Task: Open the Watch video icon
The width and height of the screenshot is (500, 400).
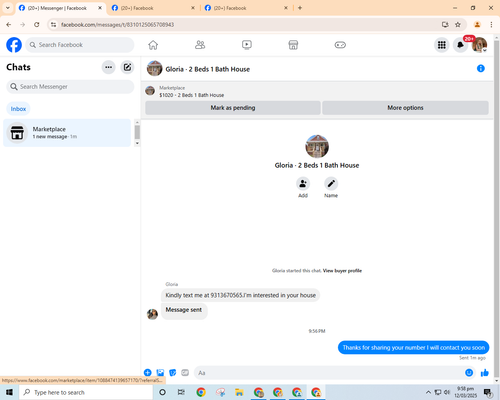Action: pyautogui.click(x=247, y=45)
